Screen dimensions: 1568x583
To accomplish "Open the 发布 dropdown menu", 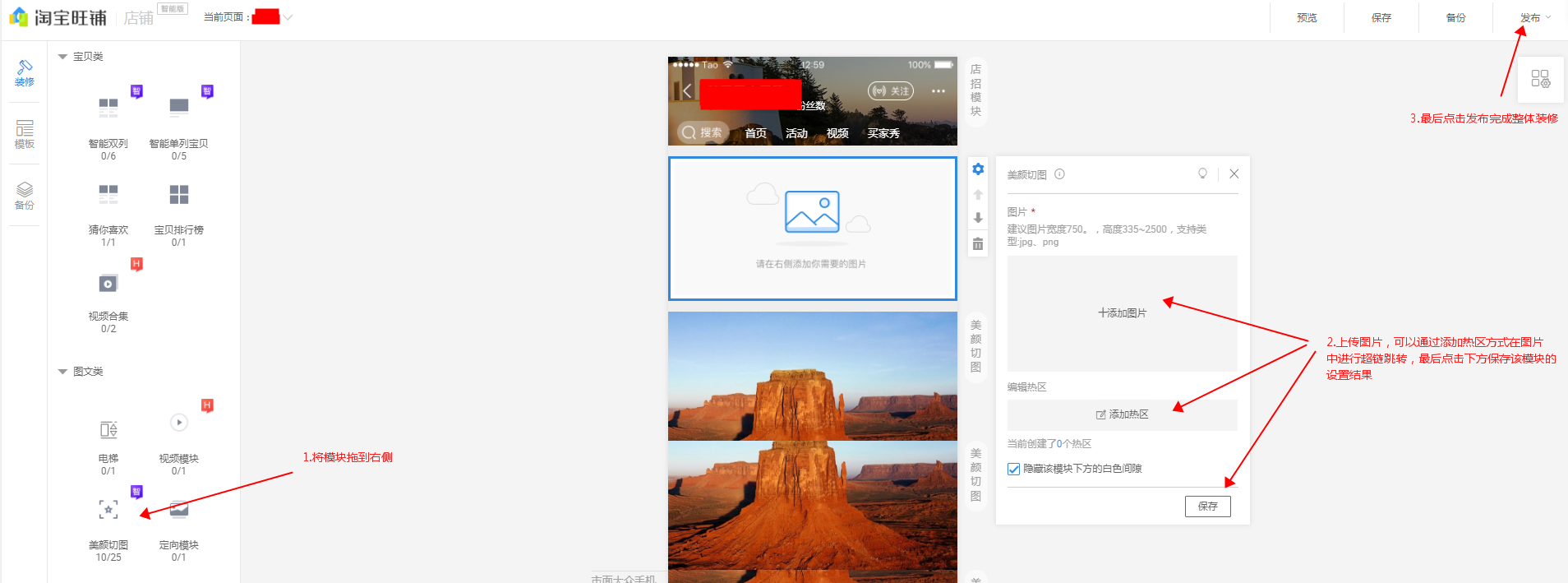I will [x=1535, y=17].
